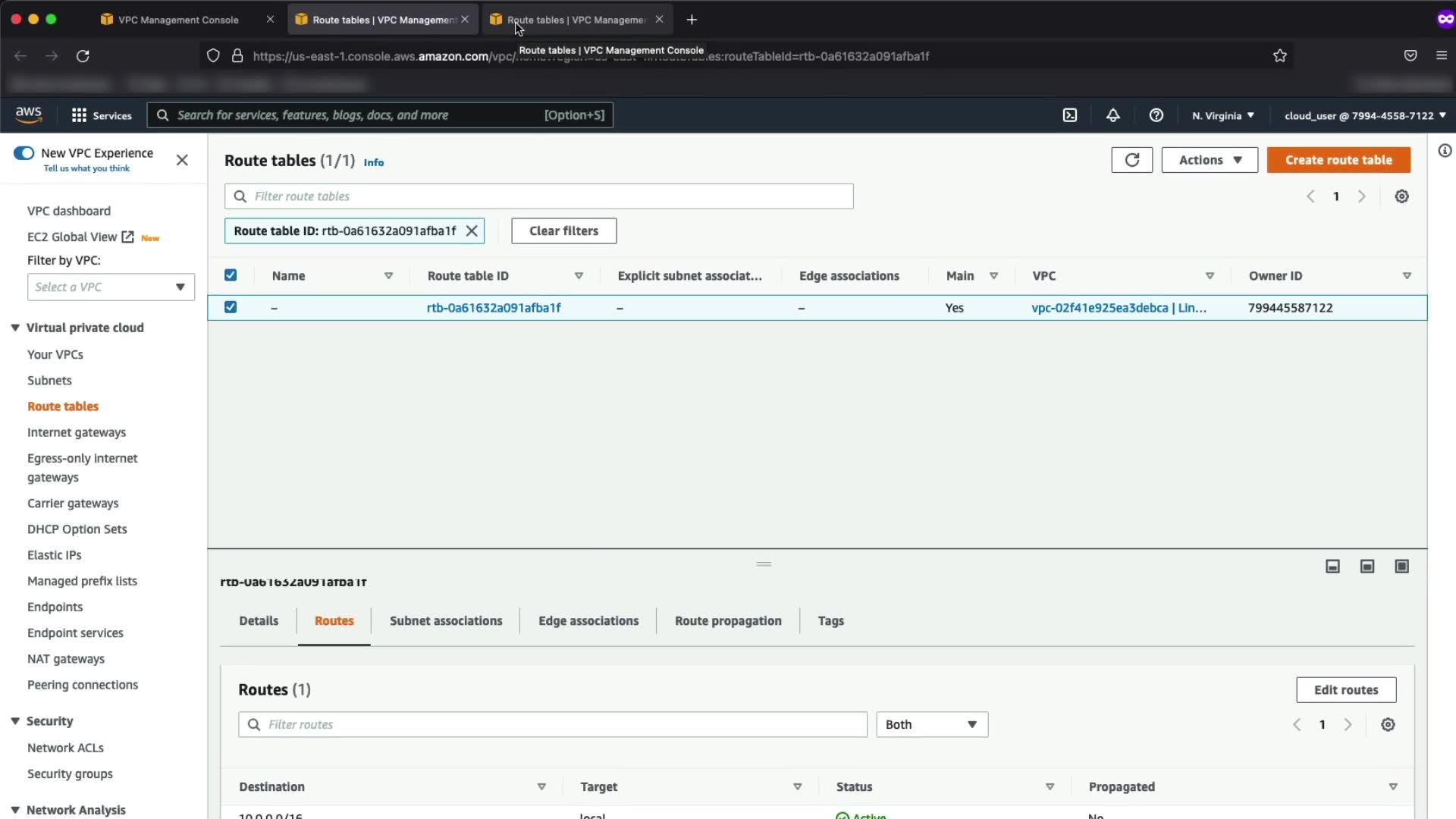
Task: Click the notifications bell icon
Action: click(x=1112, y=115)
